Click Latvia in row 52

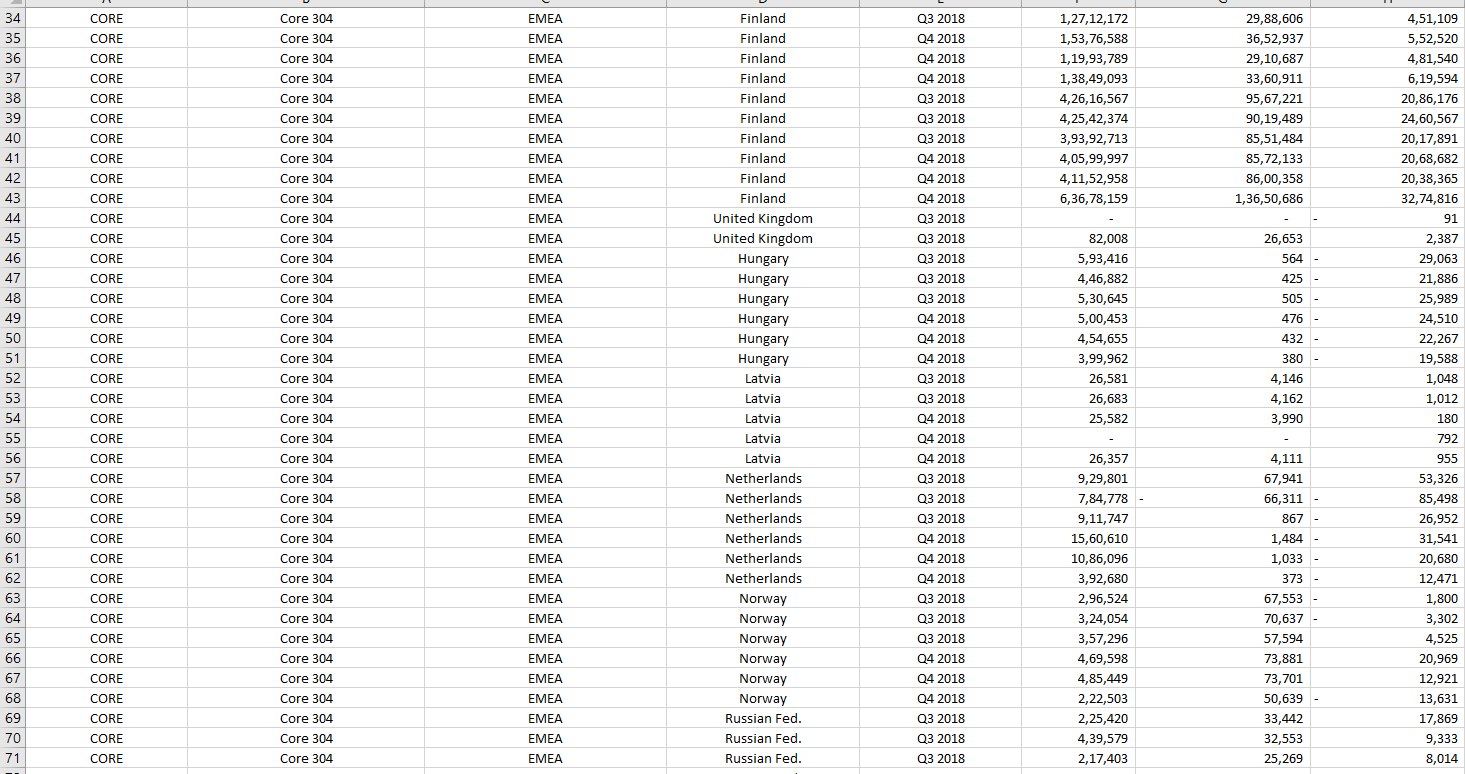763,378
